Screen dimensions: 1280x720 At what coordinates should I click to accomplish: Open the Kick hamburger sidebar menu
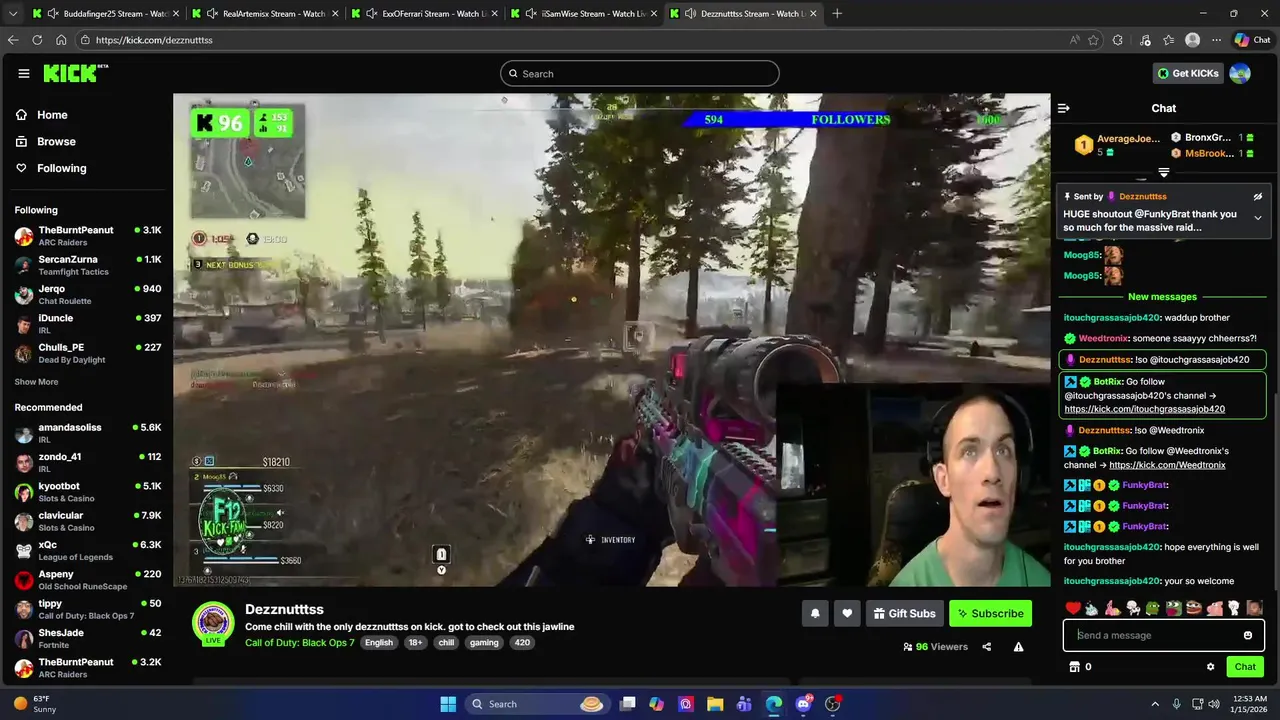[24, 73]
